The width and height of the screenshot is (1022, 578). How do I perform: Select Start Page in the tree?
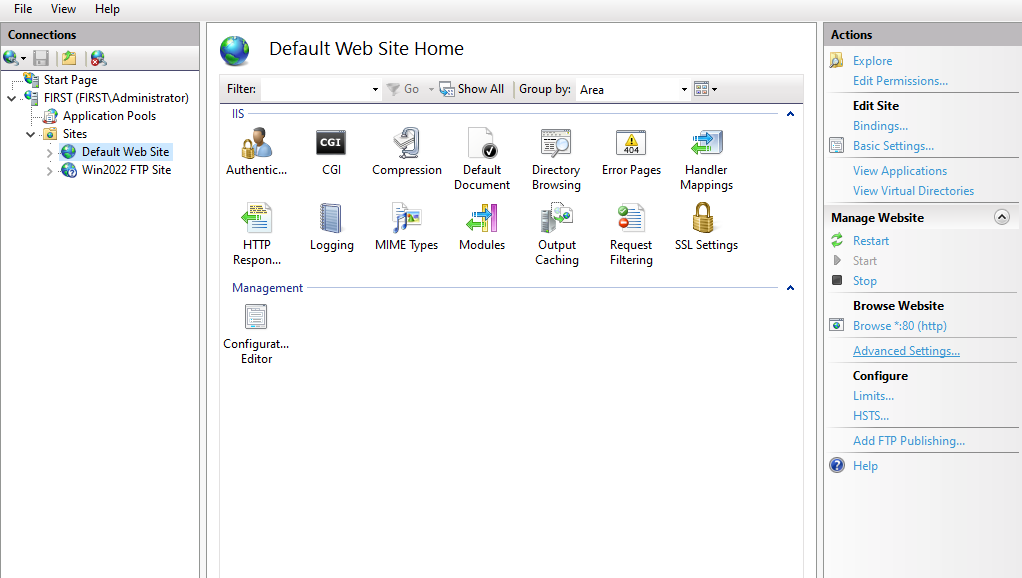point(70,79)
